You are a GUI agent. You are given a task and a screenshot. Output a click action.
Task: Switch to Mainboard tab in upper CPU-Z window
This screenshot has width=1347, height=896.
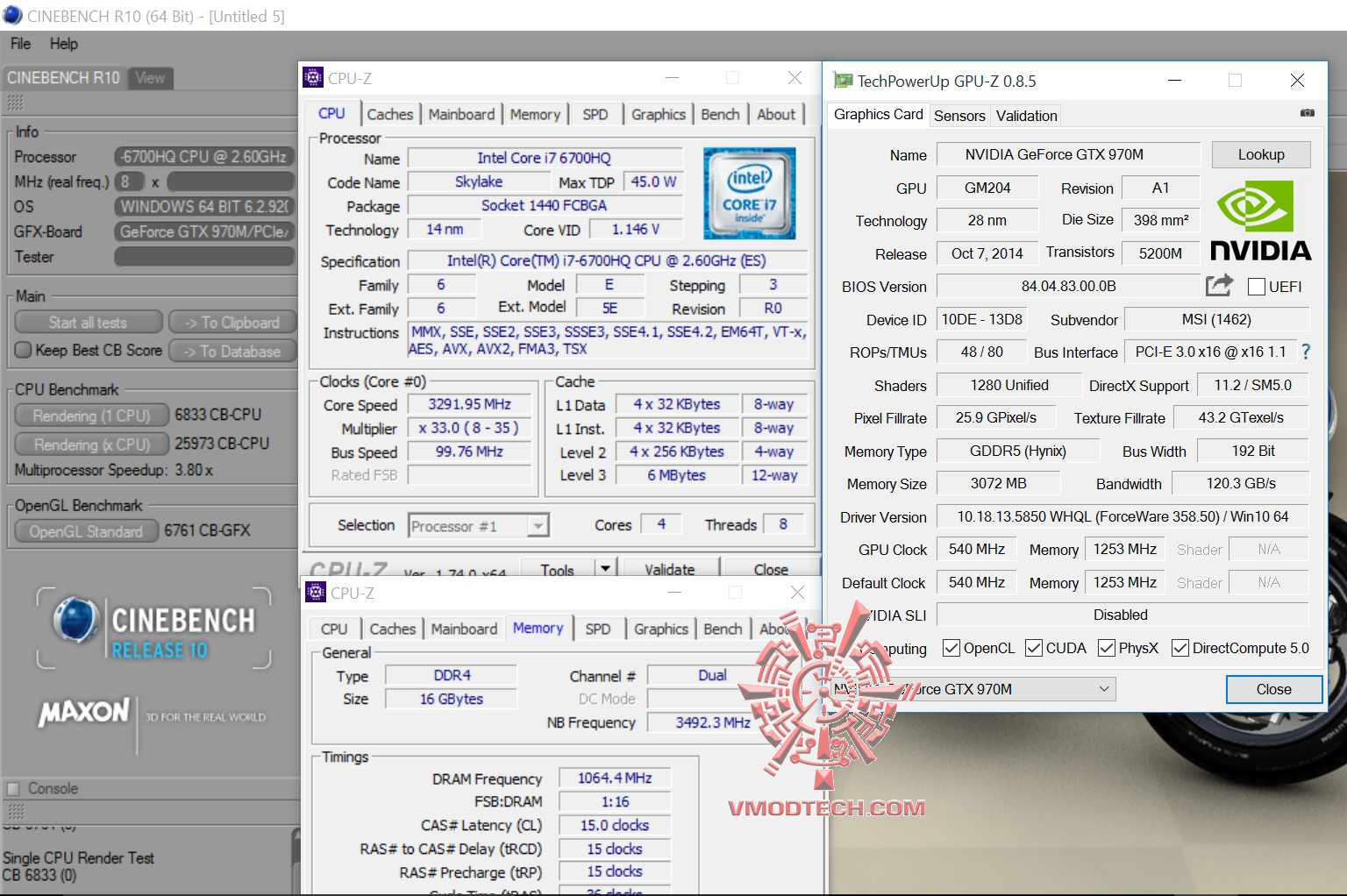[x=461, y=114]
